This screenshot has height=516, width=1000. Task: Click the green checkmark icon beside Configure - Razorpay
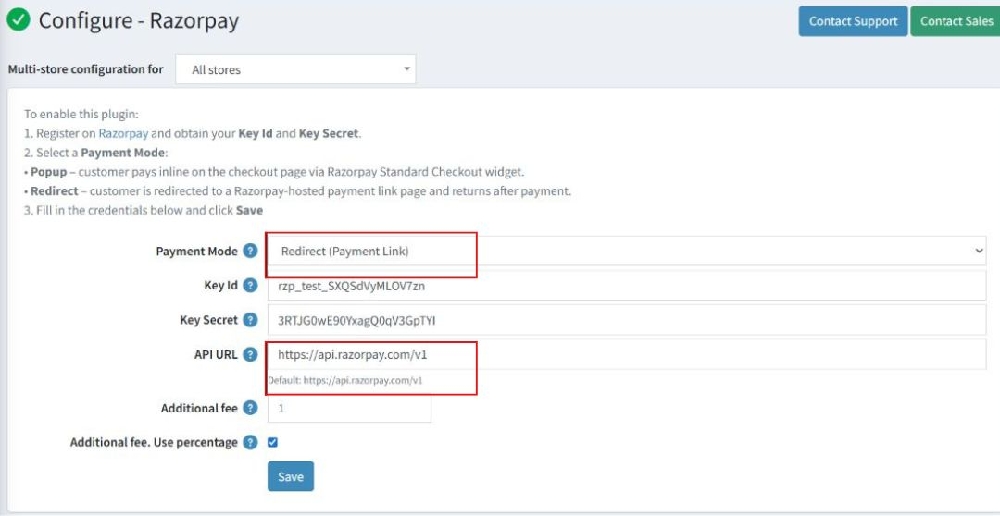(x=18, y=20)
